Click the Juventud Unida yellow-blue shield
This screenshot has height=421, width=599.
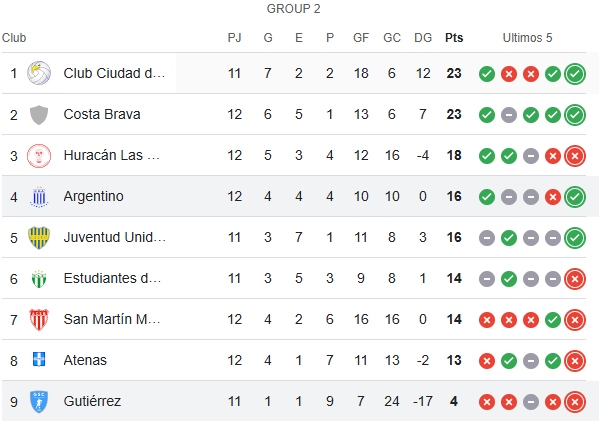39,237
